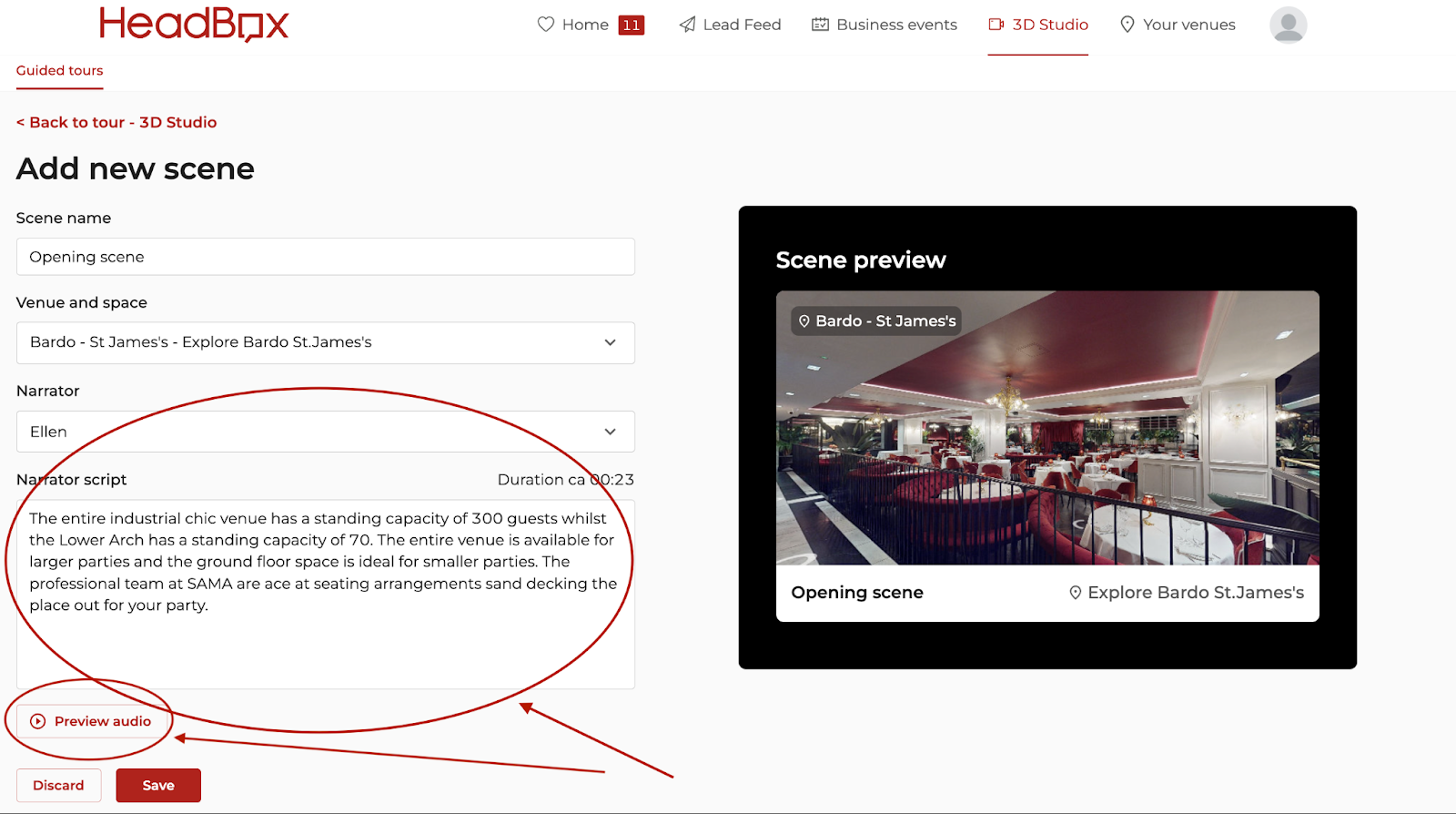Open Business events page
1456x814 pixels.
pos(896,25)
